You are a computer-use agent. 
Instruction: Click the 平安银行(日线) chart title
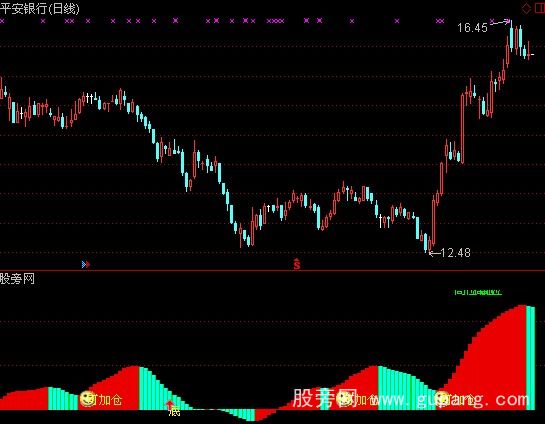click(x=40, y=9)
